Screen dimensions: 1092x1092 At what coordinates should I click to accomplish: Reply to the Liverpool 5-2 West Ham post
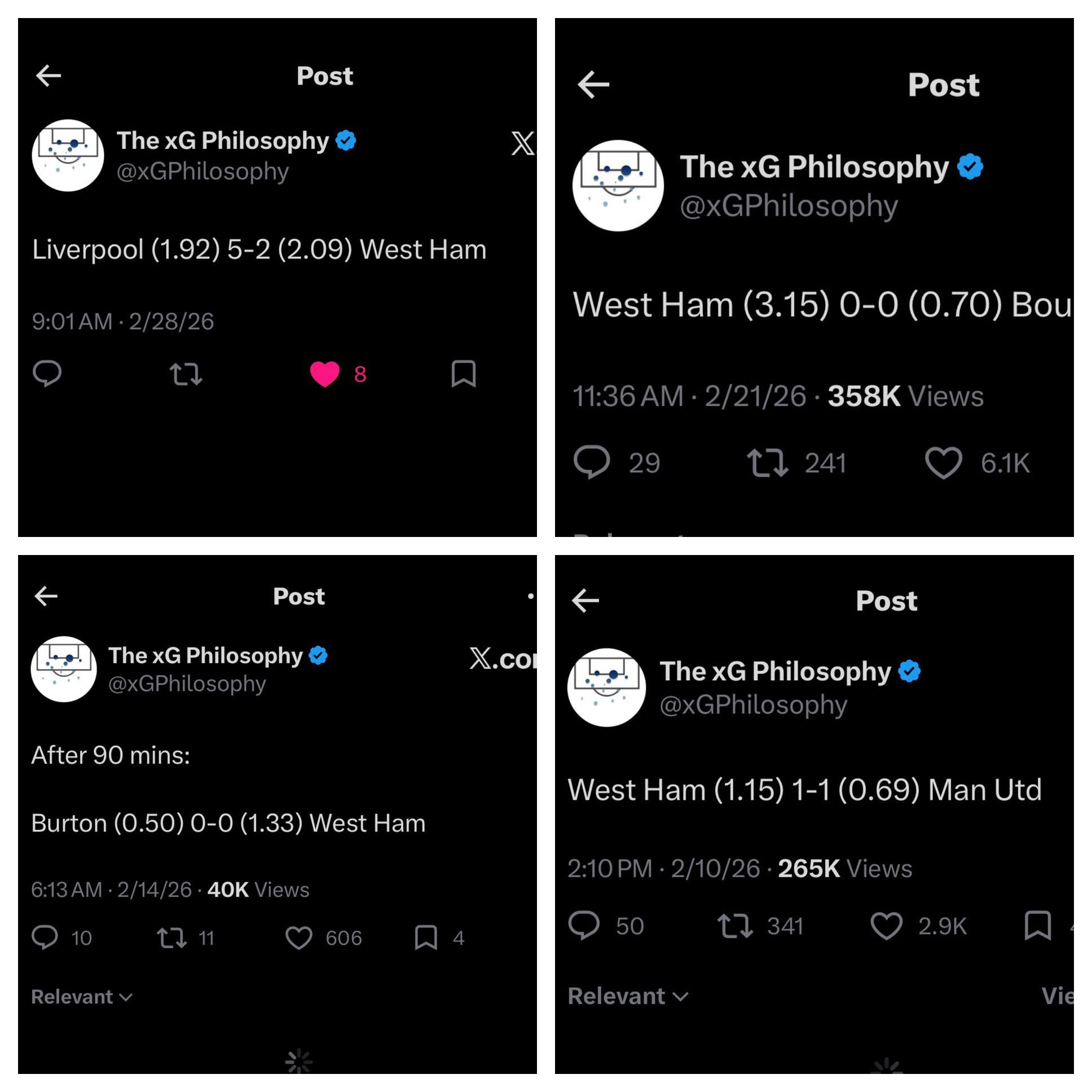point(47,373)
